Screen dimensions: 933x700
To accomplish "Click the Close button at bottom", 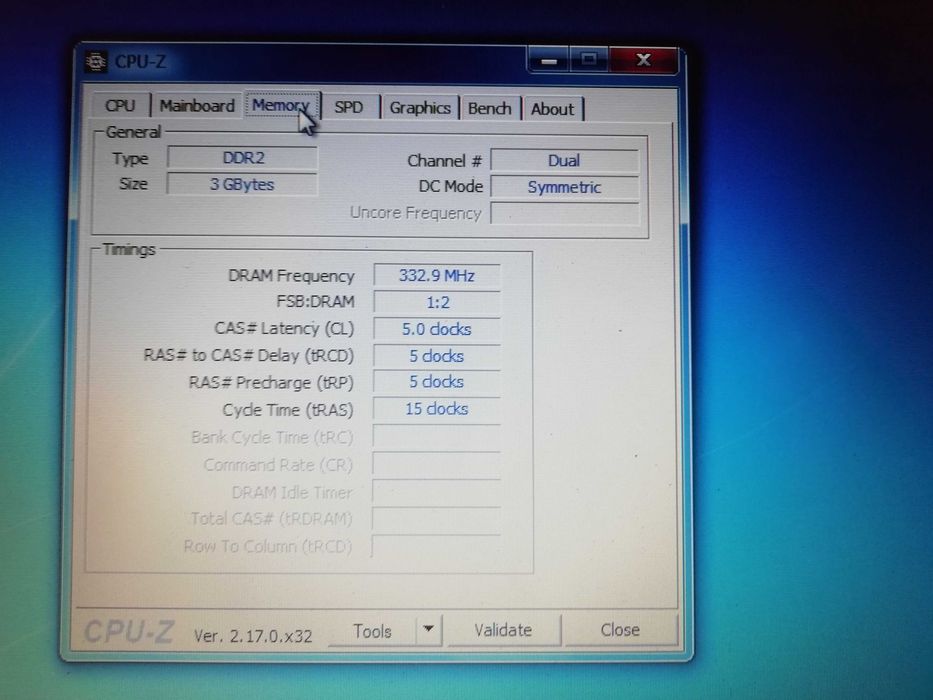I will click(x=620, y=630).
